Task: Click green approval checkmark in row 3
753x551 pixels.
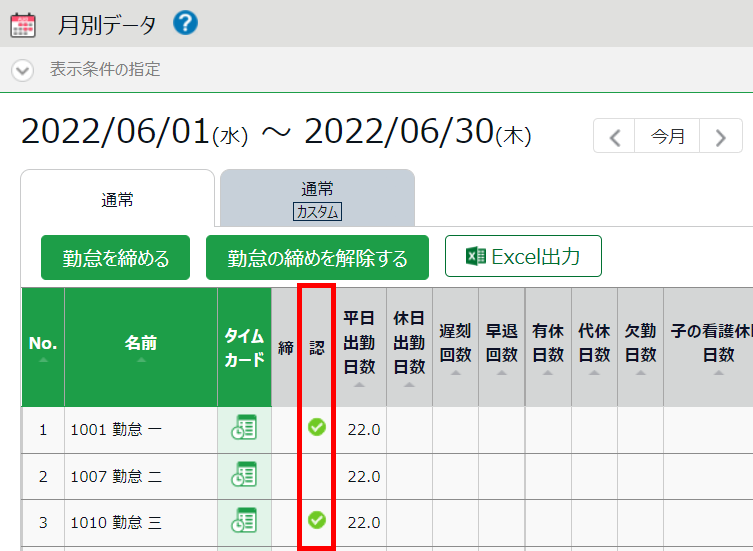Action: click(316, 520)
